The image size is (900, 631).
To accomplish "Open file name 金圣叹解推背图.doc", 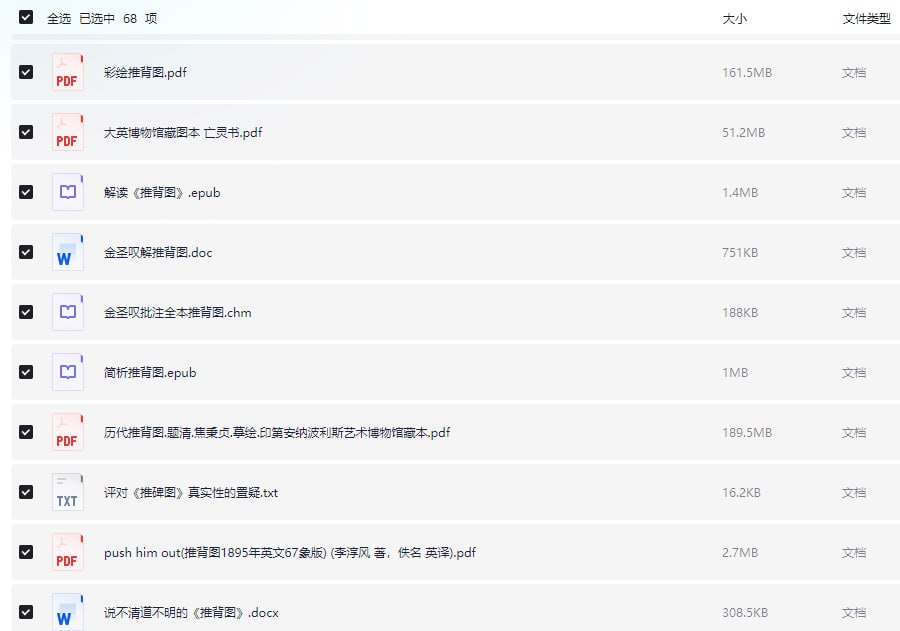I will (x=158, y=253).
